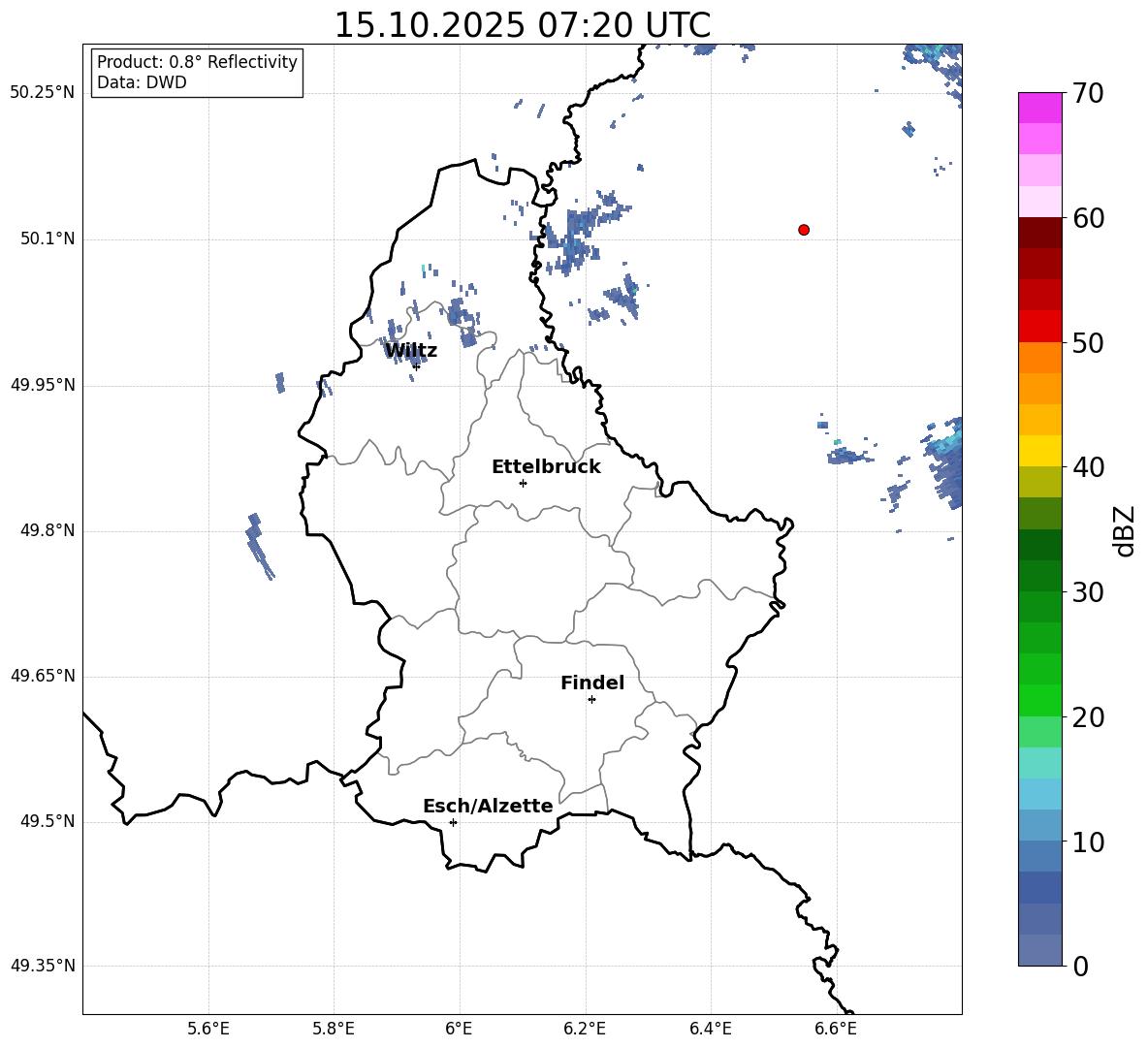
Task: Click the dBZ colorbar axis label
Action: pyautogui.click(x=1126, y=530)
